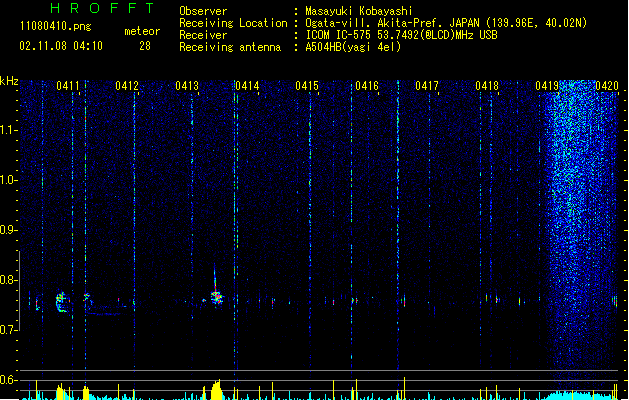Click the meteor count label

[142, 31]
